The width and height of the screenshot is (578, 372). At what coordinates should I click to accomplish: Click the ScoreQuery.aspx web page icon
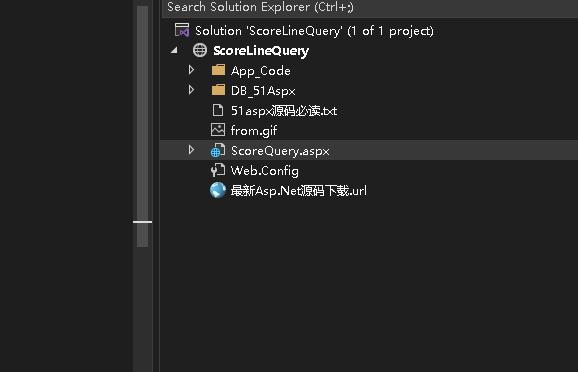coord(218,150)
